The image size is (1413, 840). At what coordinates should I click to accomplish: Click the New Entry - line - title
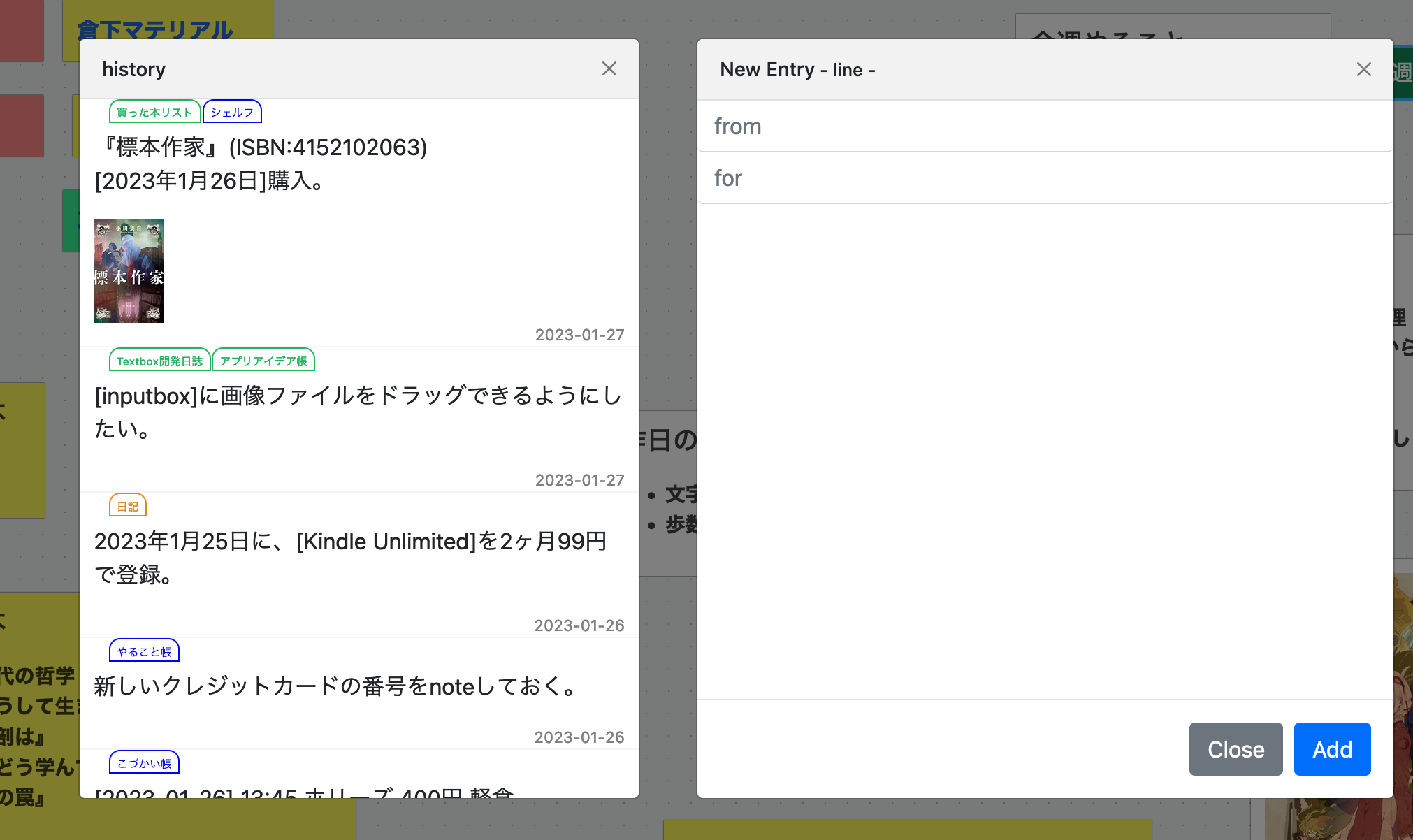tap(797, 69)
